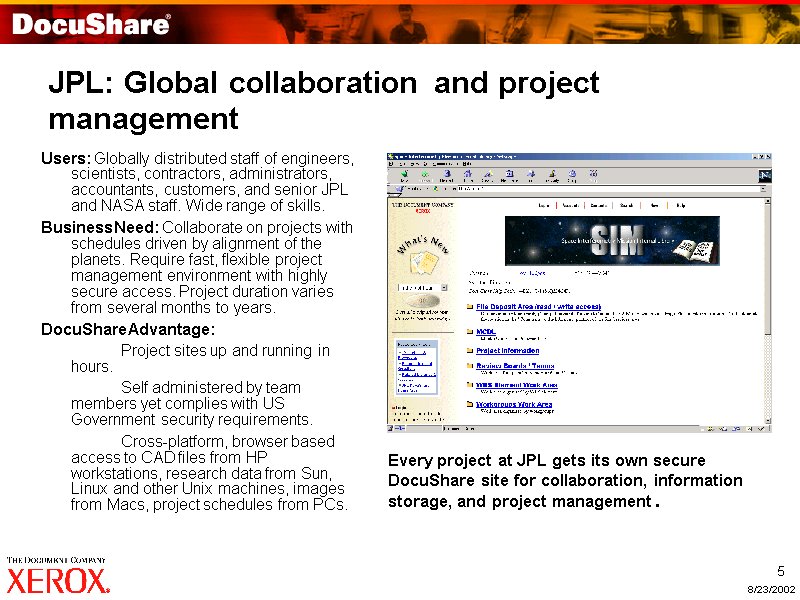Click the Back arrow in Netscape toolbar
The image size is (800, 600).
404,174
